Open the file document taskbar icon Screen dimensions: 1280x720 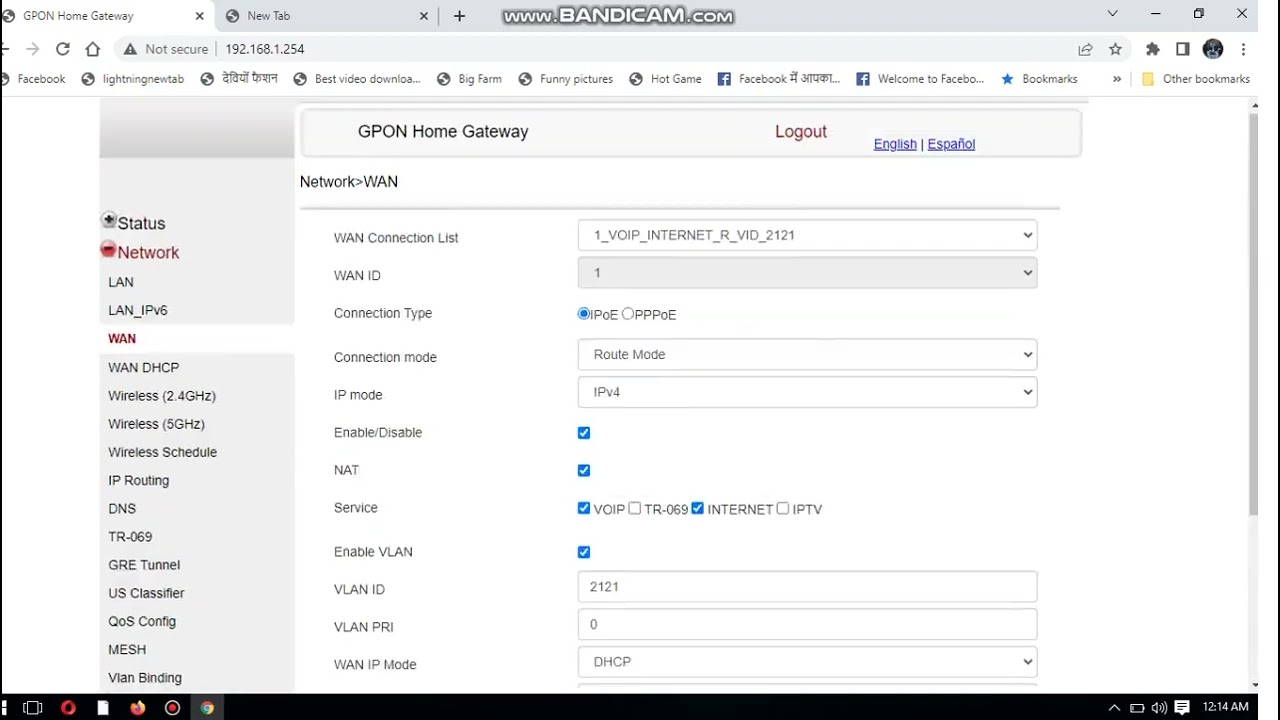point(103,708)
